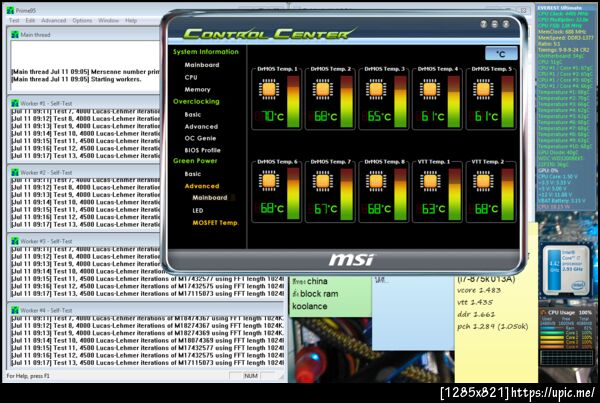Click the Main thread window icon

[x=15, y=34]
